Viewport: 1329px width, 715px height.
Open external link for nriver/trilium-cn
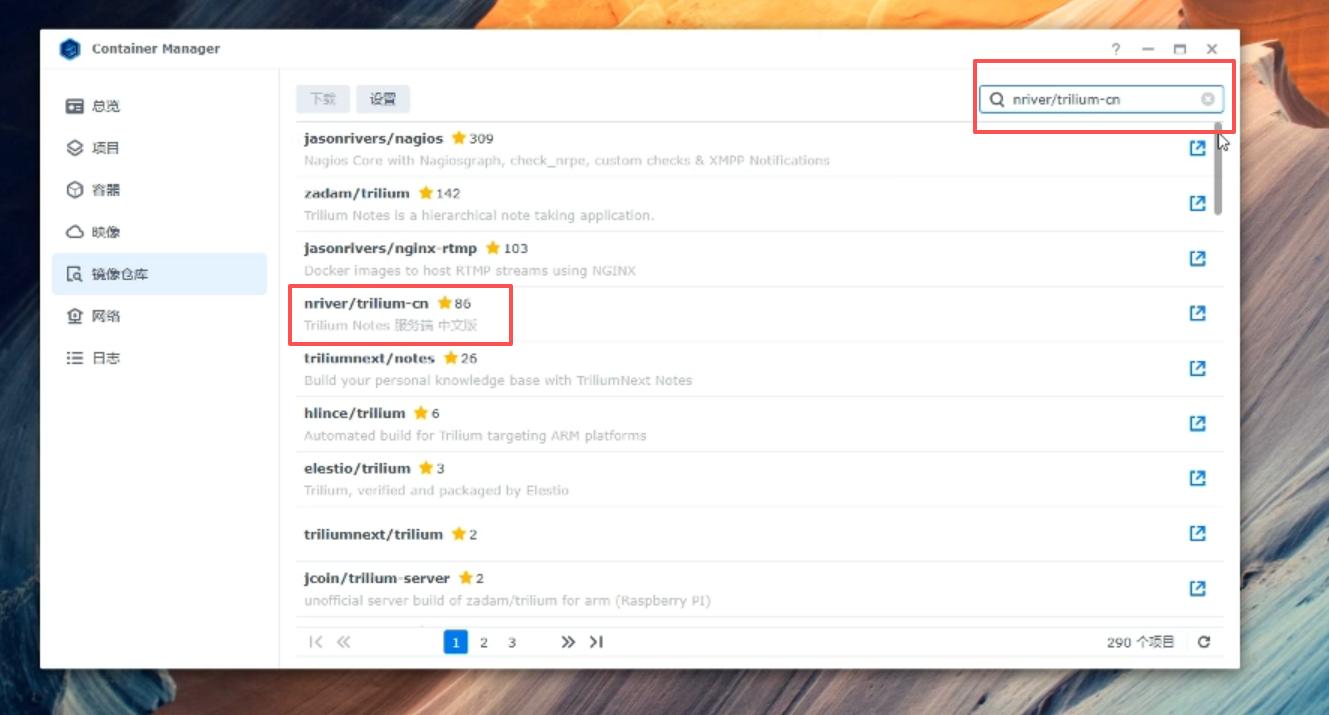(1197, 313)
